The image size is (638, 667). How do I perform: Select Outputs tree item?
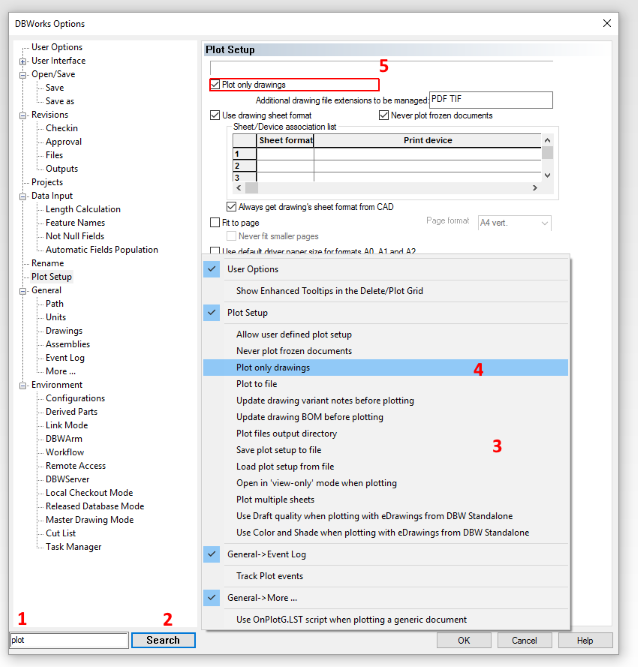pos(62,168)
